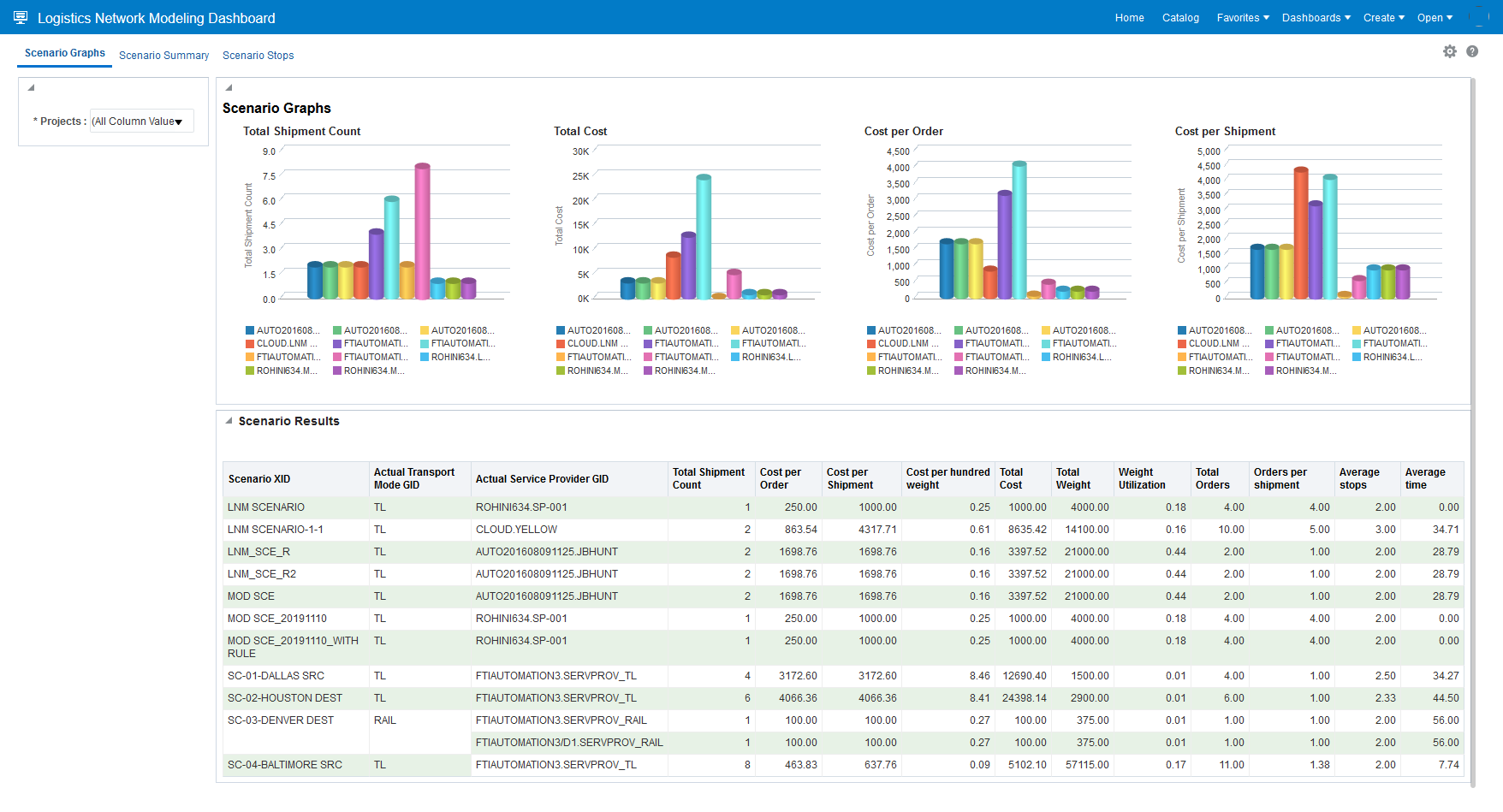Open the help question mark icon

[x=1472, y=51]
